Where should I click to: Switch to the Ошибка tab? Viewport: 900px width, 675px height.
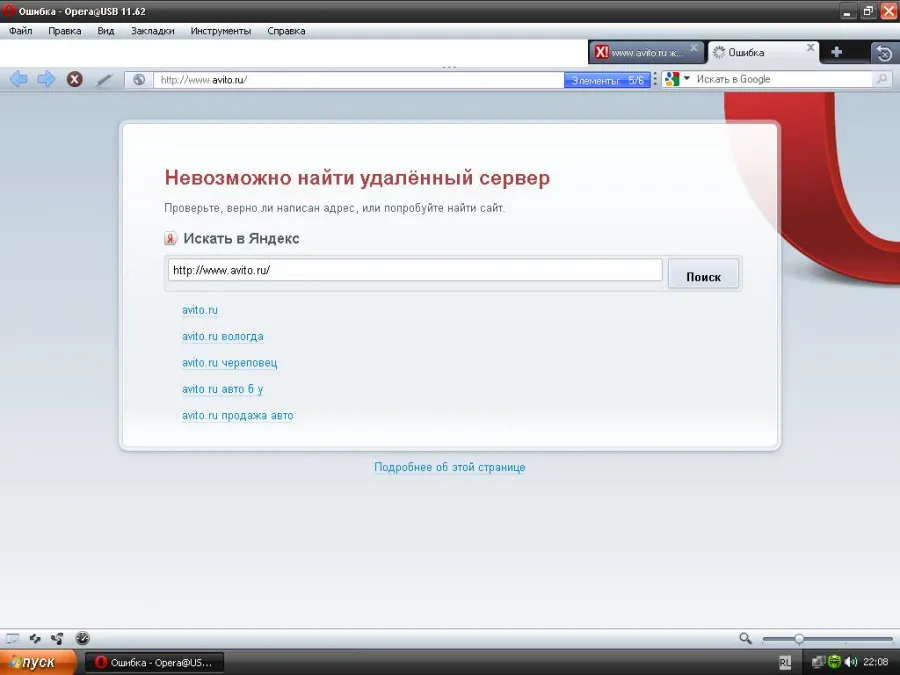[x=762, y=53]
